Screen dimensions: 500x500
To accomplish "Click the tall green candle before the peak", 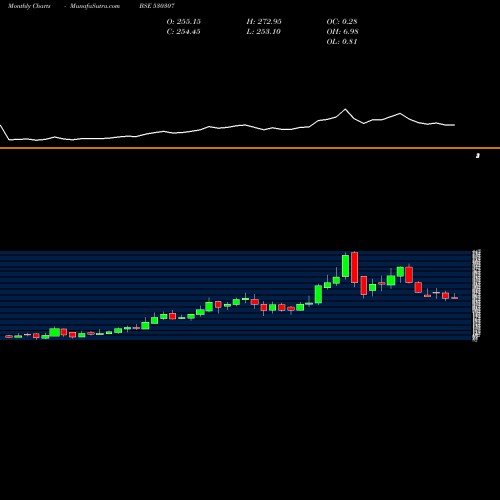I will [346, 266].
